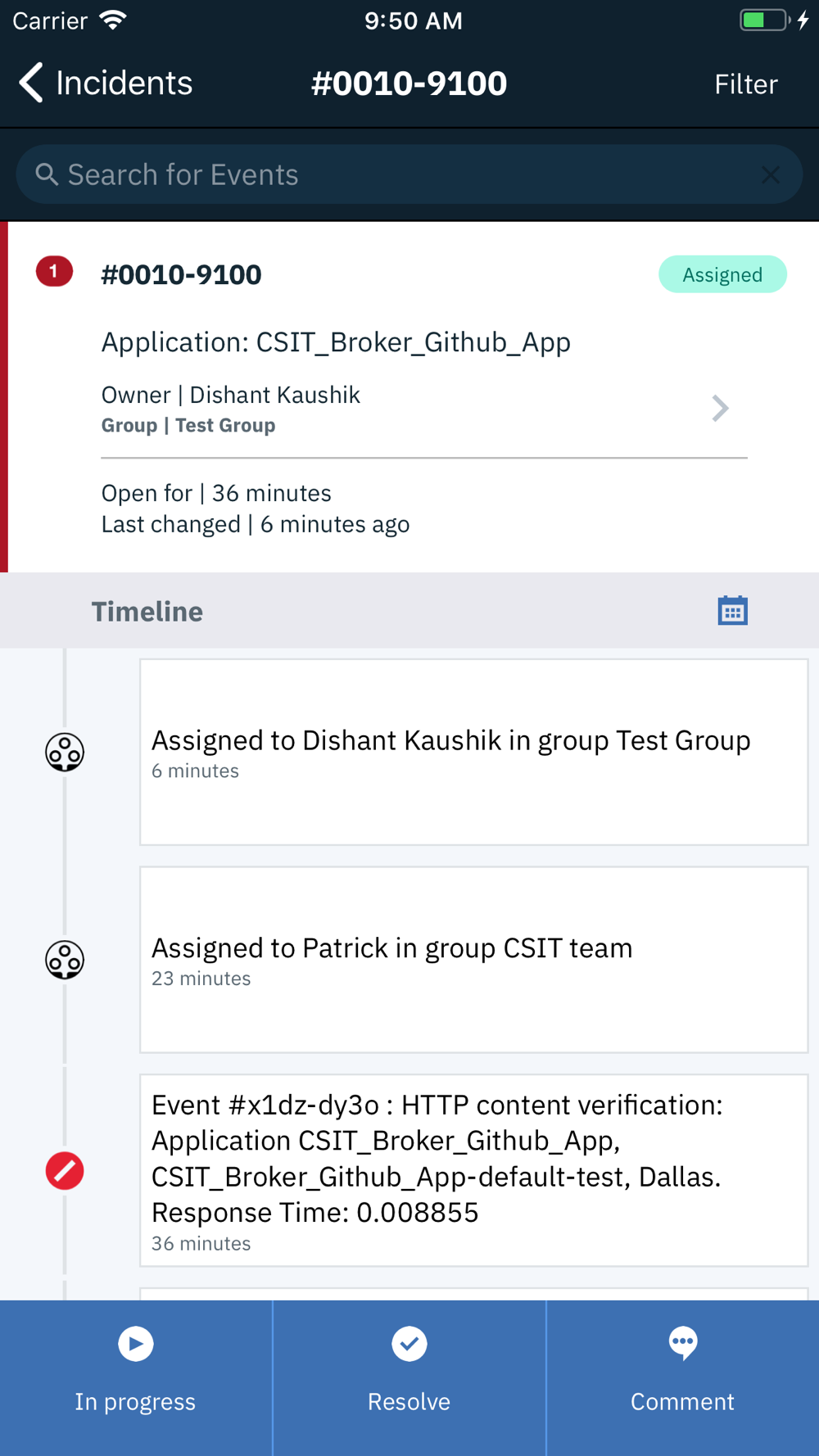The image size is (819, 1456).
Task: Tap the Comment speech bubble icon
Action: click(x=682, y=1344)
